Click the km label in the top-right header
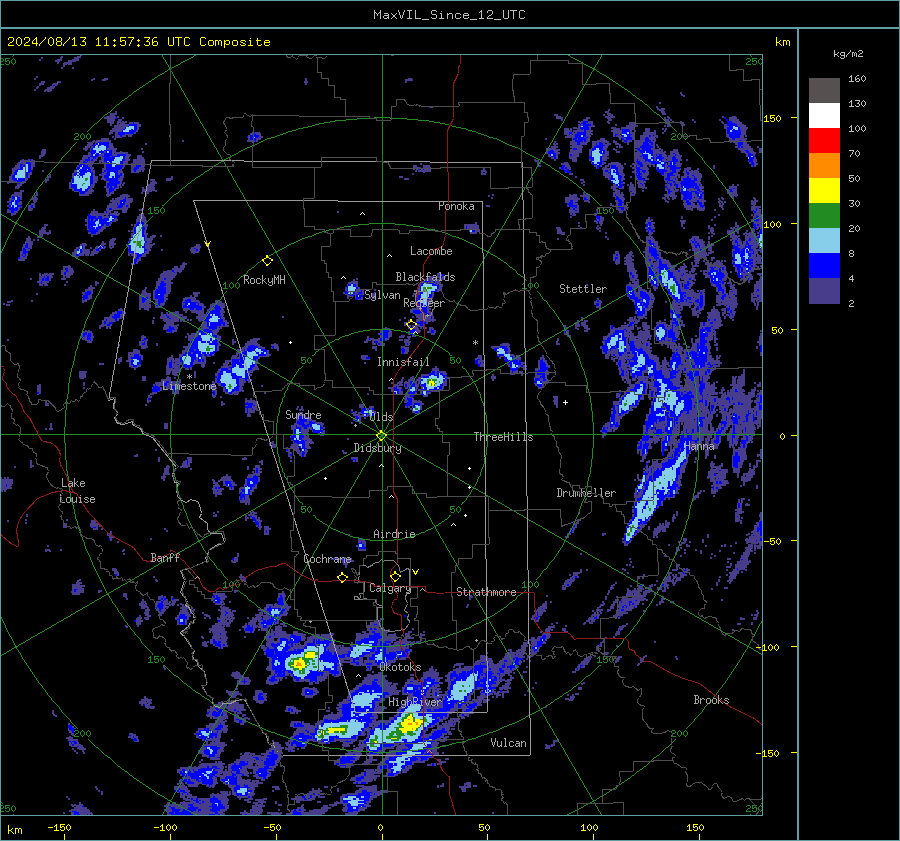 click(x=782, y=42)
